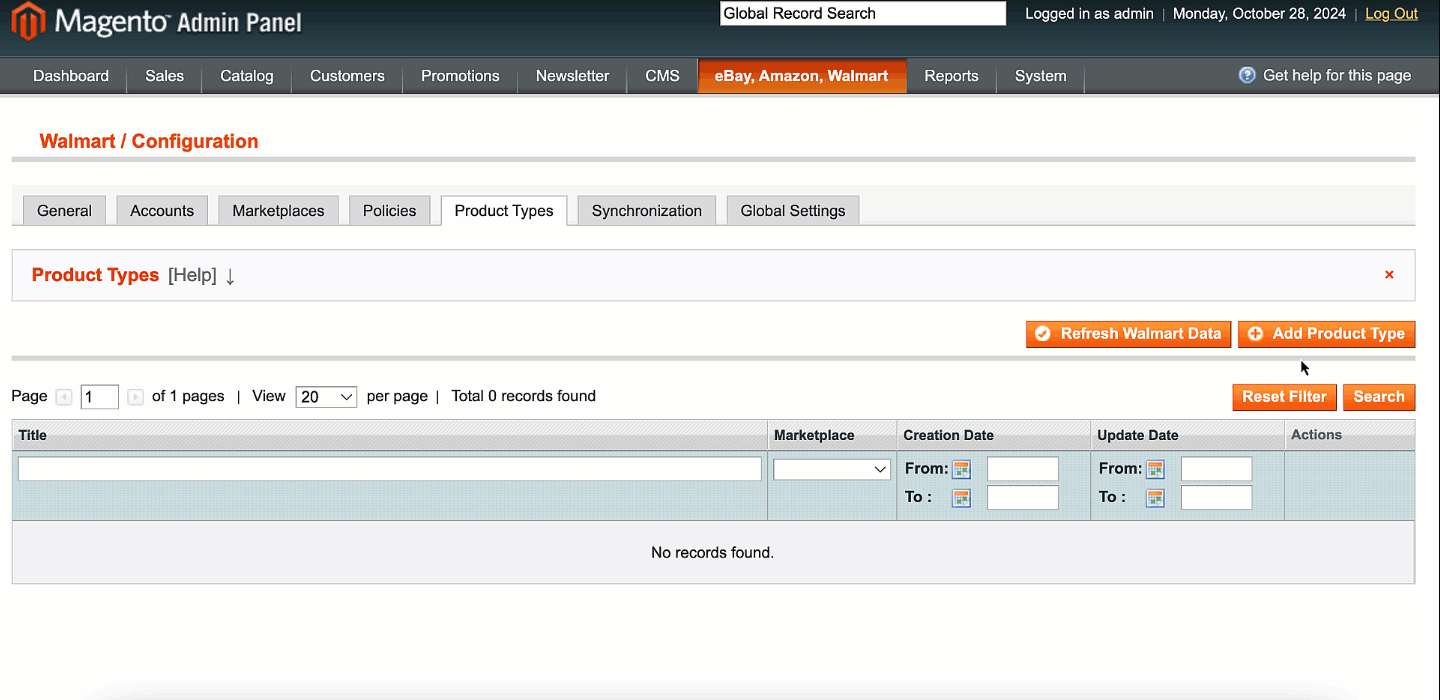
Task: Click Refresh Walmart Data button
Action: [1128, 334]
